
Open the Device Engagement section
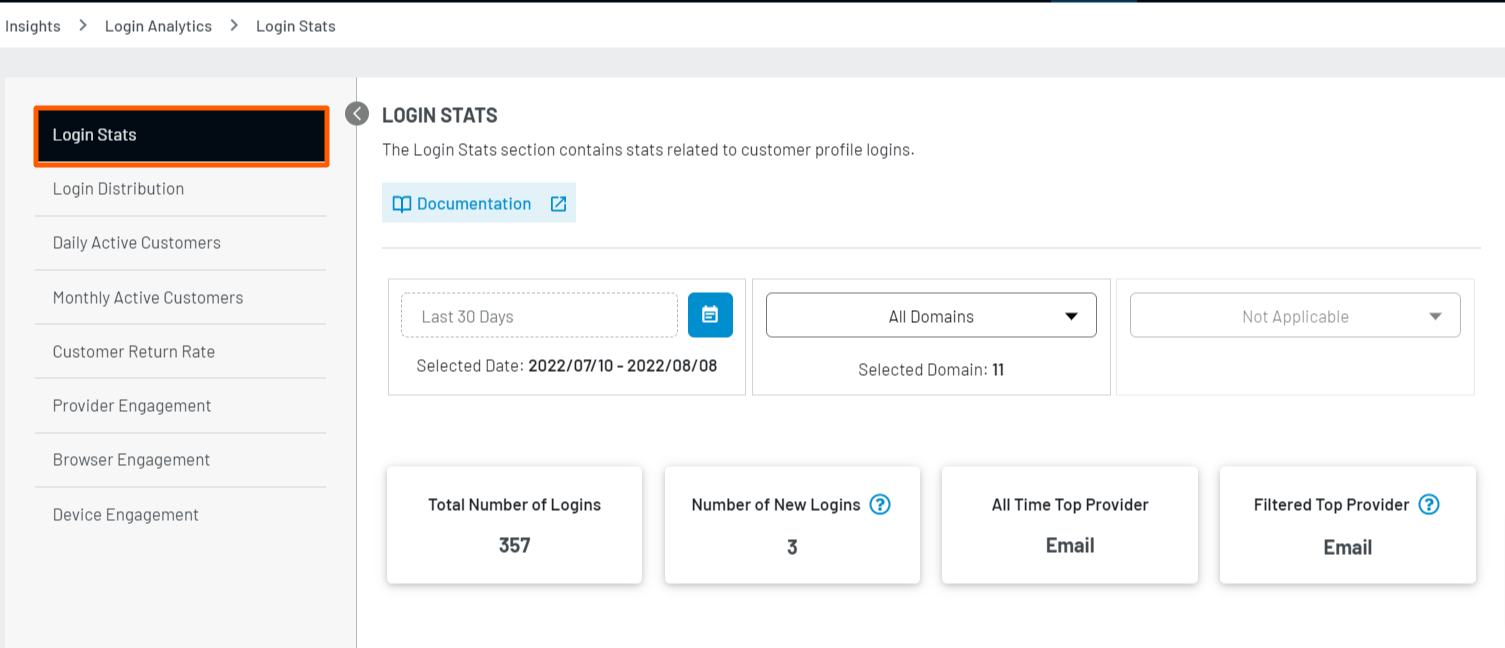[x=125, y=514]
